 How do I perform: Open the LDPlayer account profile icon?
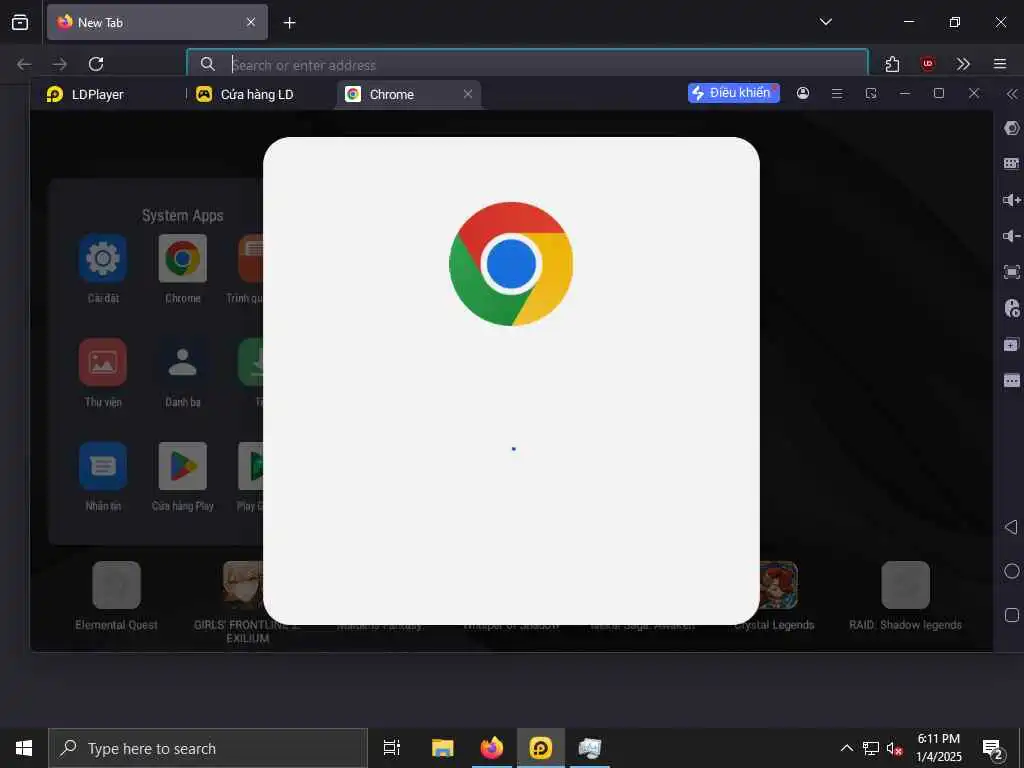pyautogui.click(x=803, y=93)
